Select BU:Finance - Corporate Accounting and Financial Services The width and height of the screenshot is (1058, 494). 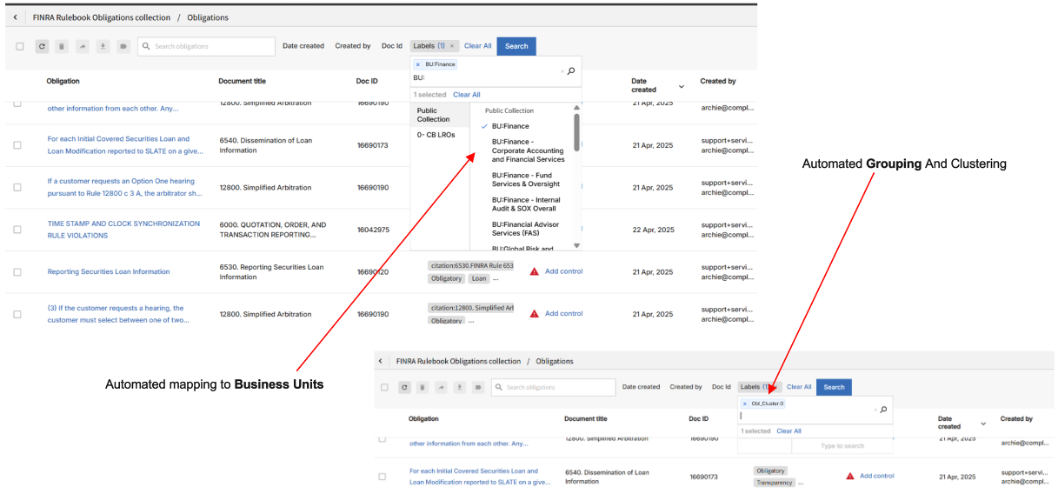[528, 150]
